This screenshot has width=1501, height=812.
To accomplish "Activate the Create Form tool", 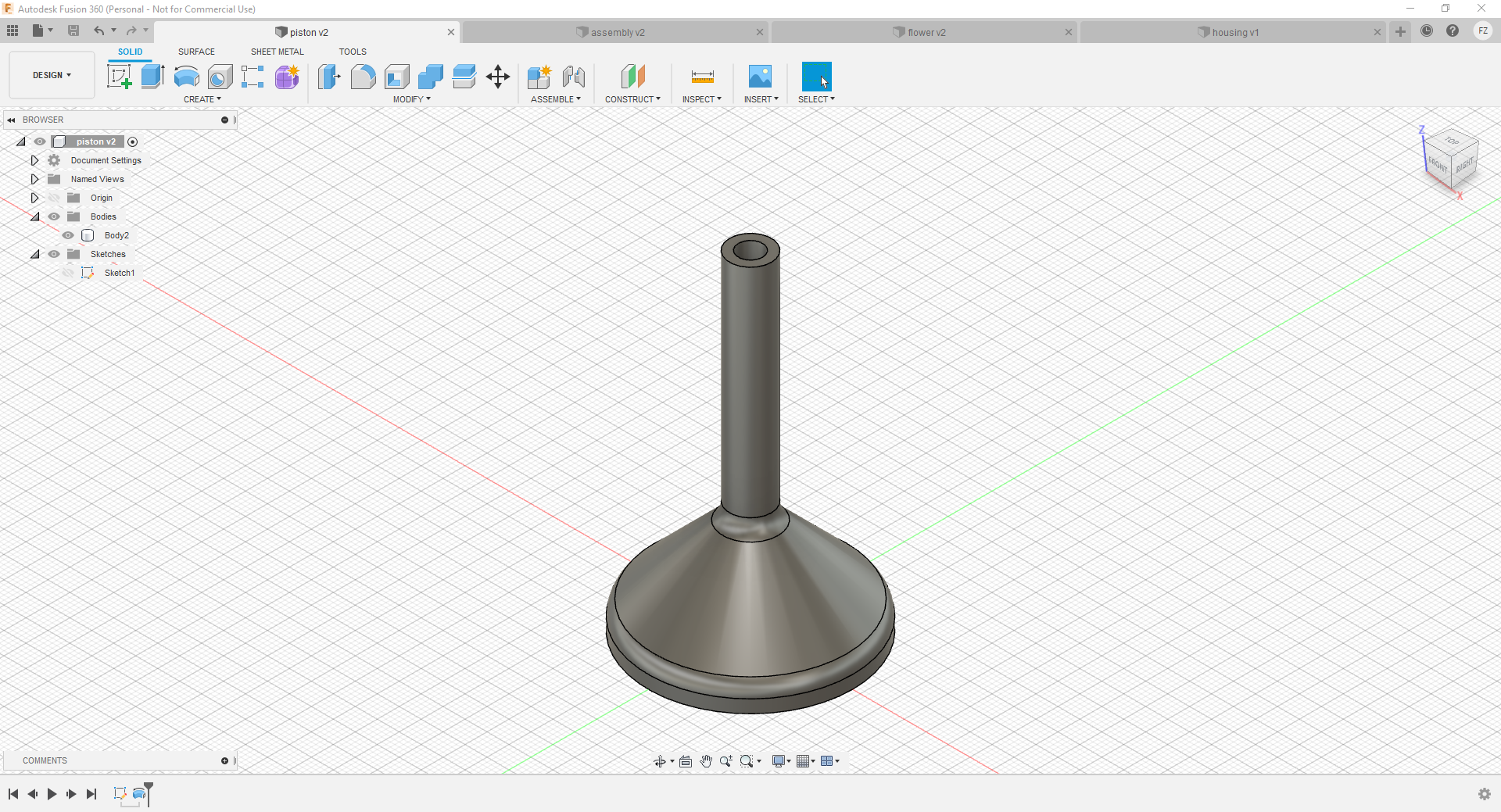I will click(287, 77).
